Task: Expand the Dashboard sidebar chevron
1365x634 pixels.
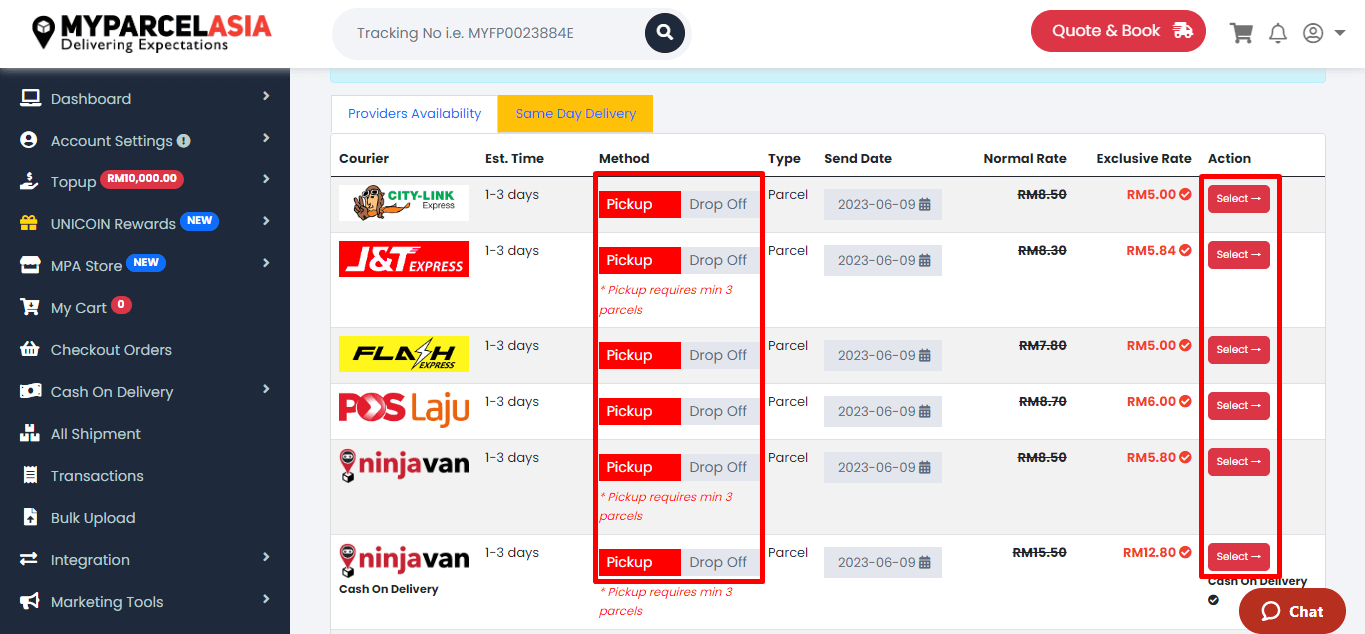Action: coord(266,96)
